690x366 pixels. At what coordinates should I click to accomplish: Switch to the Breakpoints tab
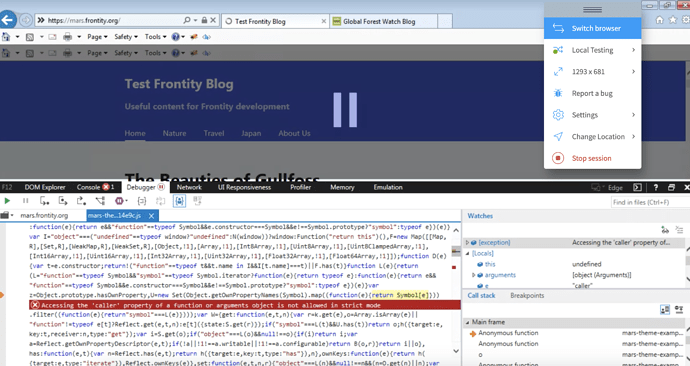coord(527,296)
